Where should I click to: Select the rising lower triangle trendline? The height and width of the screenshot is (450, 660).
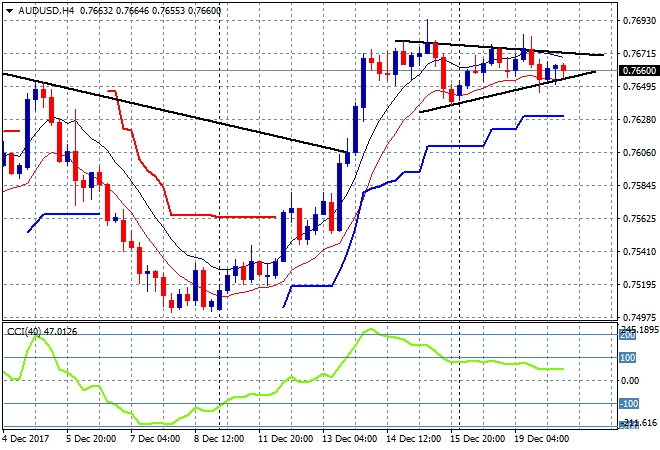point(508,92)
